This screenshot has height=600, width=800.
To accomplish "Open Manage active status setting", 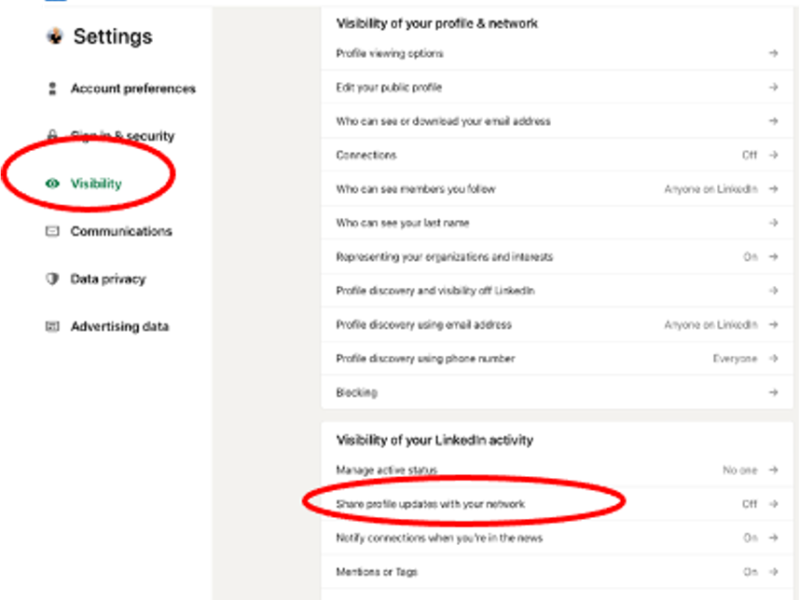I will [557, 470].
